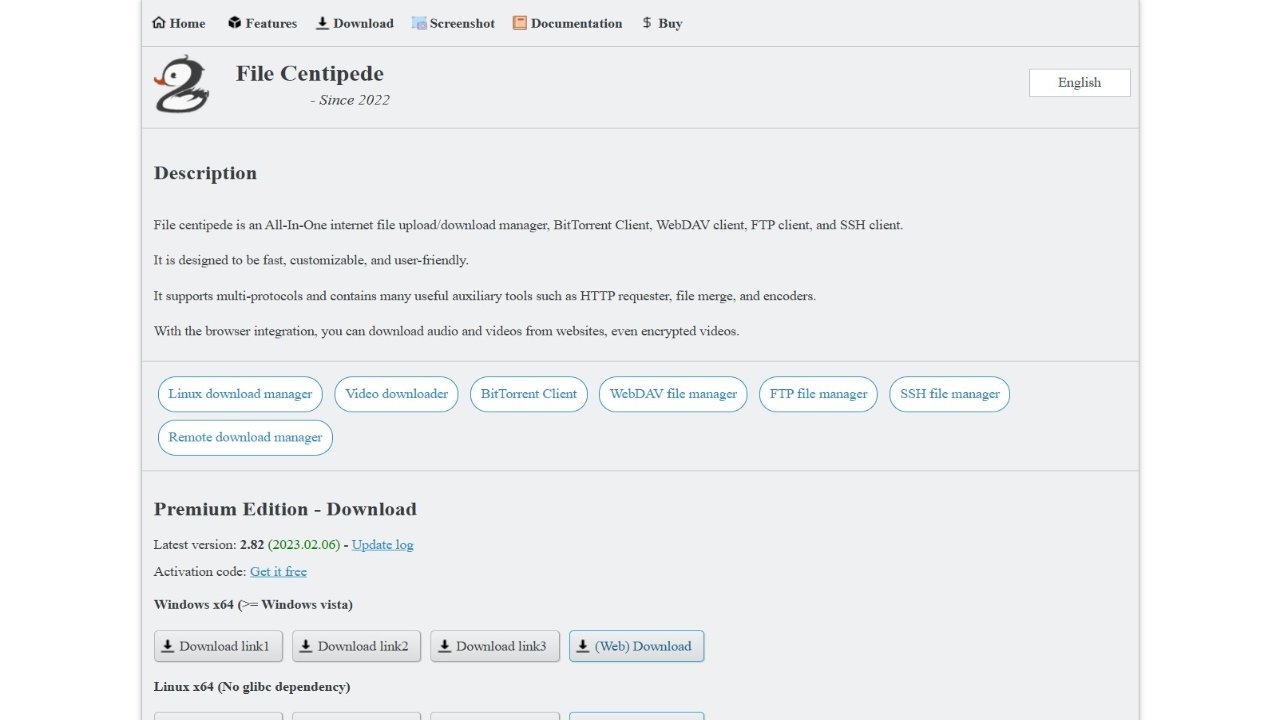Open the Home menu item

(179, 23)
